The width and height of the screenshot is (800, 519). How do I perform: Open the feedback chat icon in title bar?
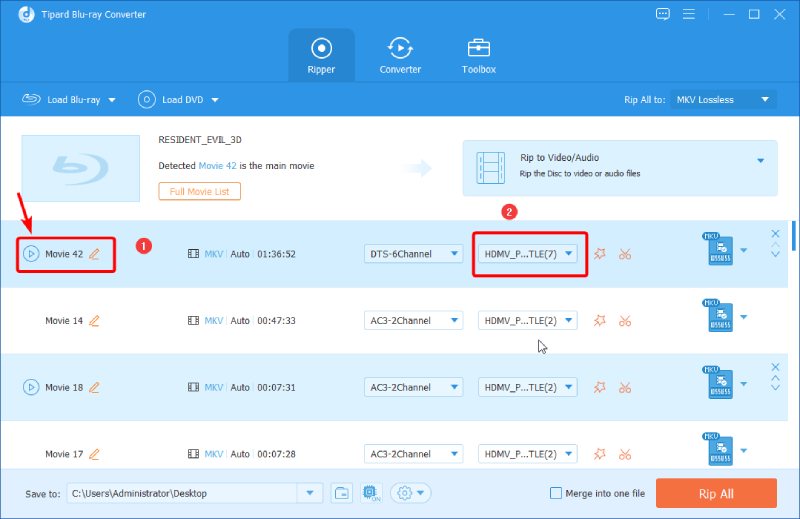[663, 14]
